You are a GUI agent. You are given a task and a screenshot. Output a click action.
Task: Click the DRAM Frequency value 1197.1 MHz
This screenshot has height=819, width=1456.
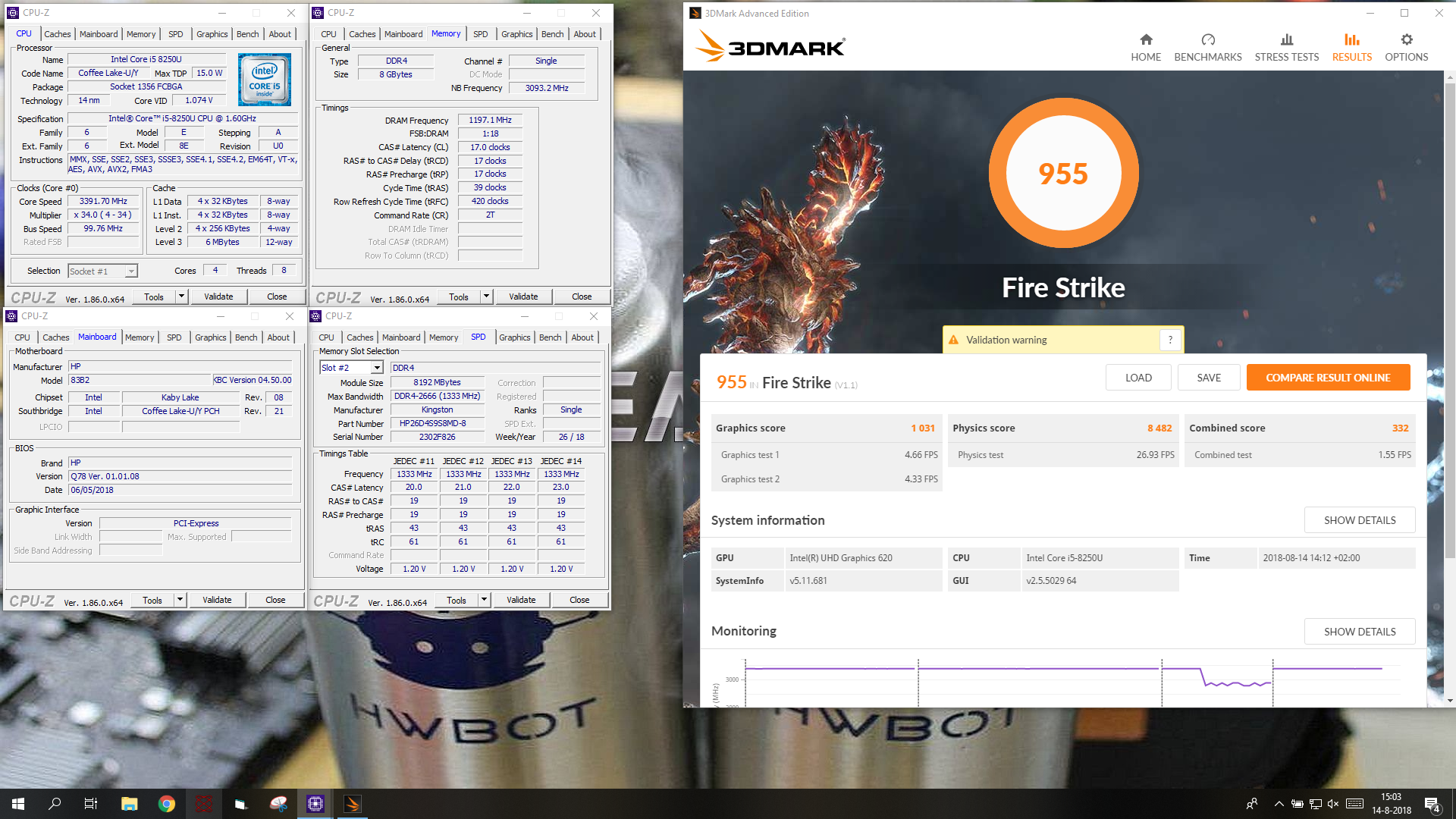pyautogui.click(x=490, y=120)
